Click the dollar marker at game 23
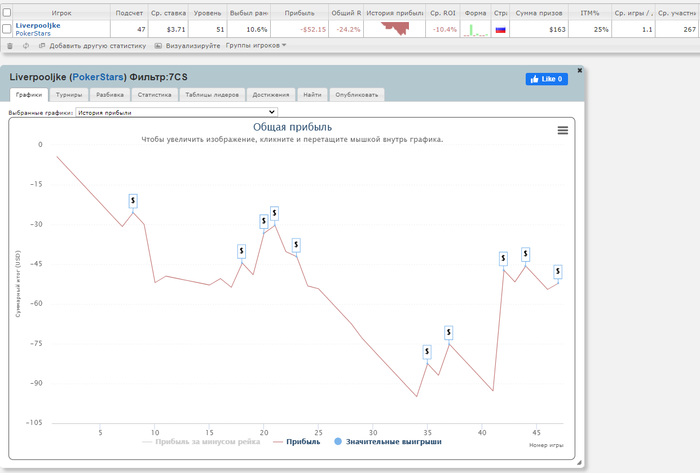 [x=296, y=245]
